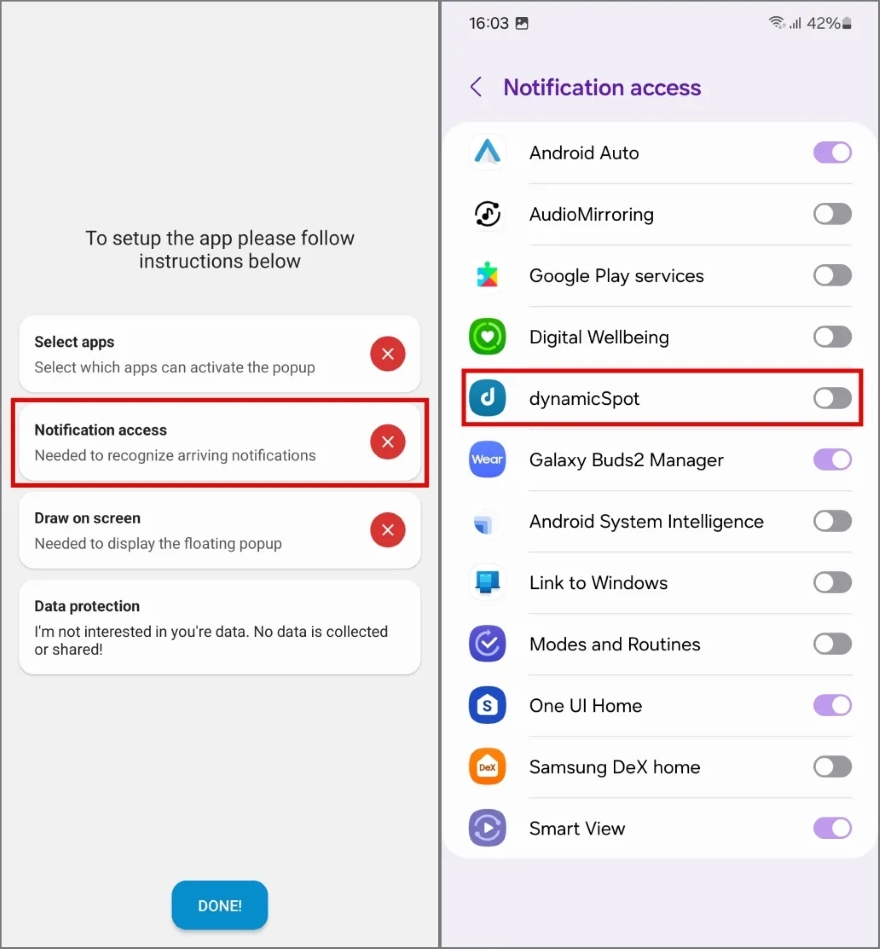
Task: Click the dynamicSpot app icon
Action: pos(487,399)
